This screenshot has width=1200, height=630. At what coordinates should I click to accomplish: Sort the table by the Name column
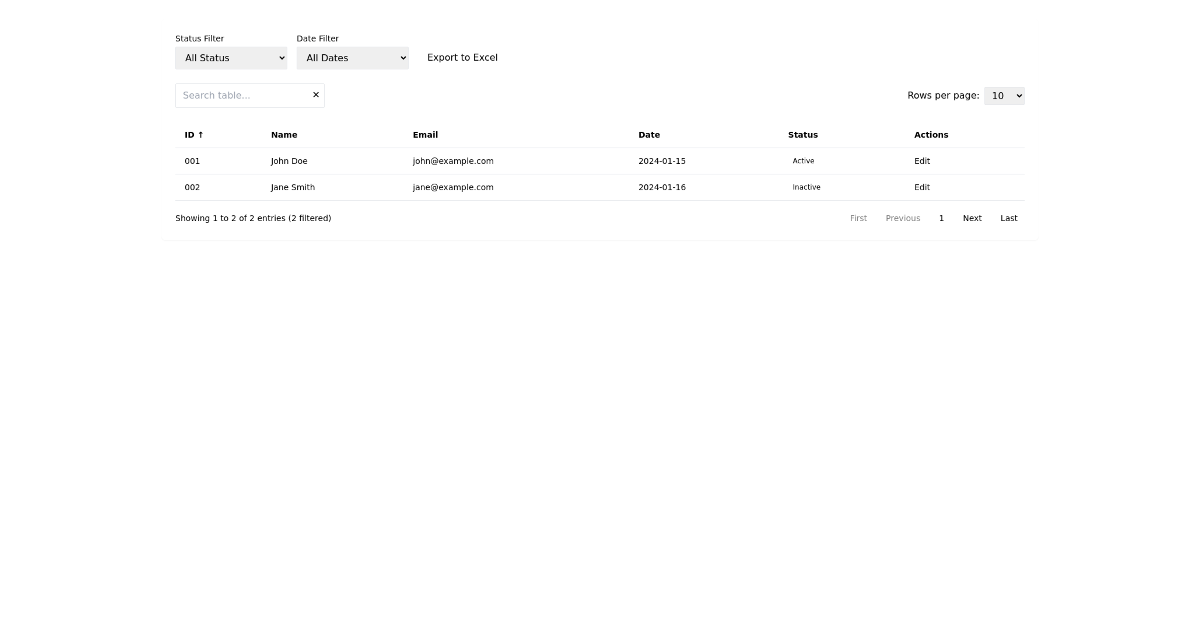tap(284, 134)
